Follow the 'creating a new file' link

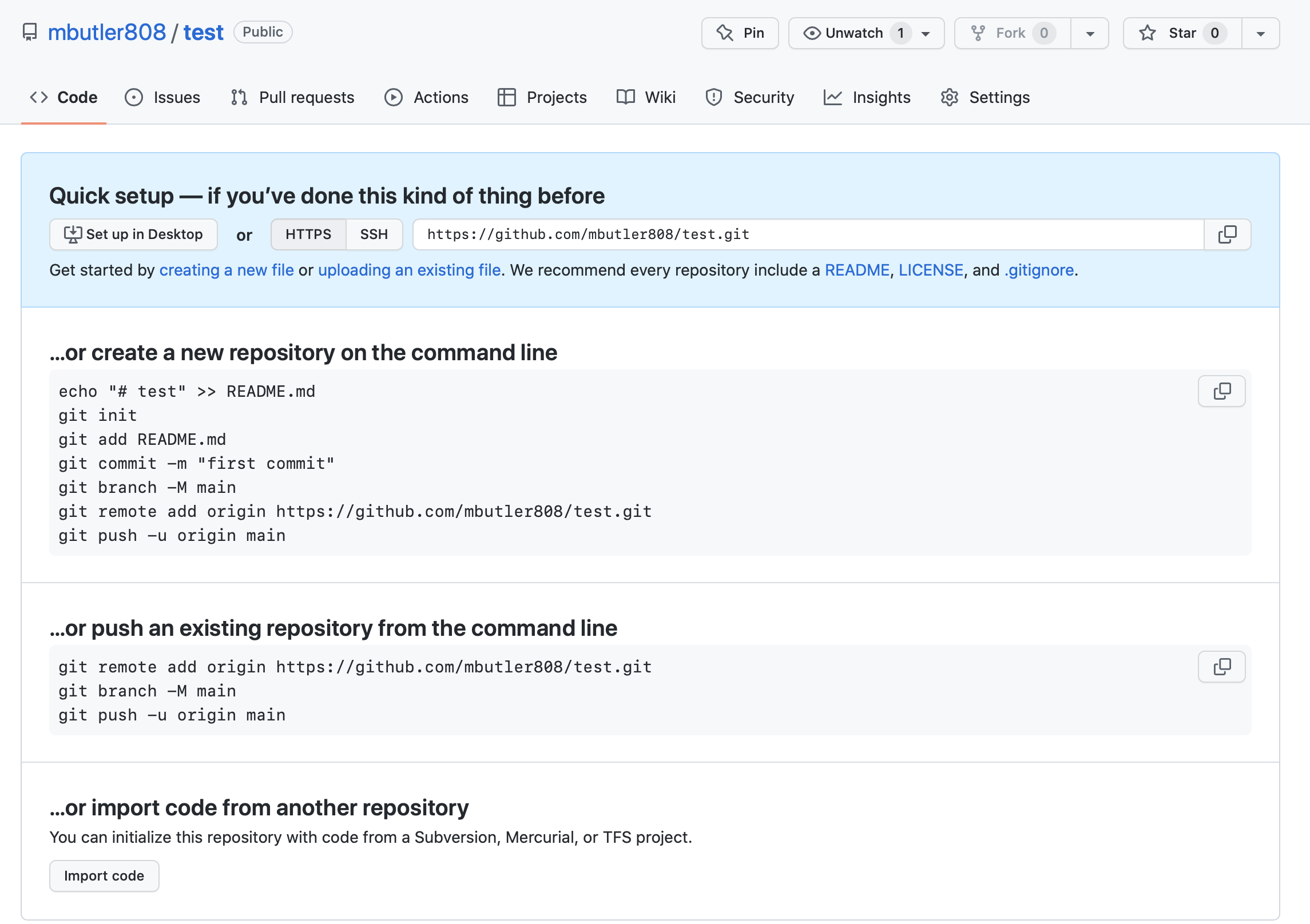[x=227, y=270]
